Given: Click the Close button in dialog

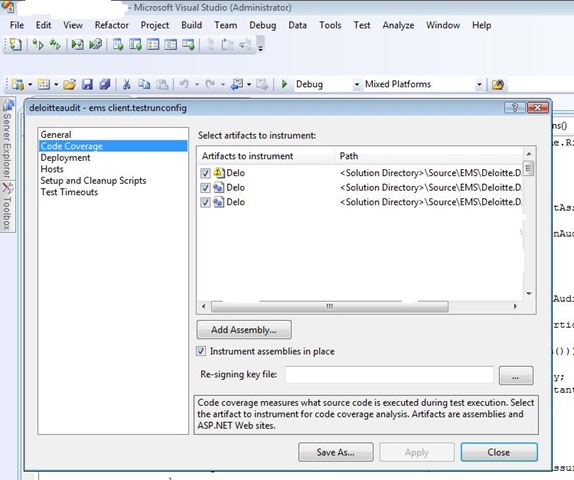Looking at the screenshot, I should tap(499, 452).
